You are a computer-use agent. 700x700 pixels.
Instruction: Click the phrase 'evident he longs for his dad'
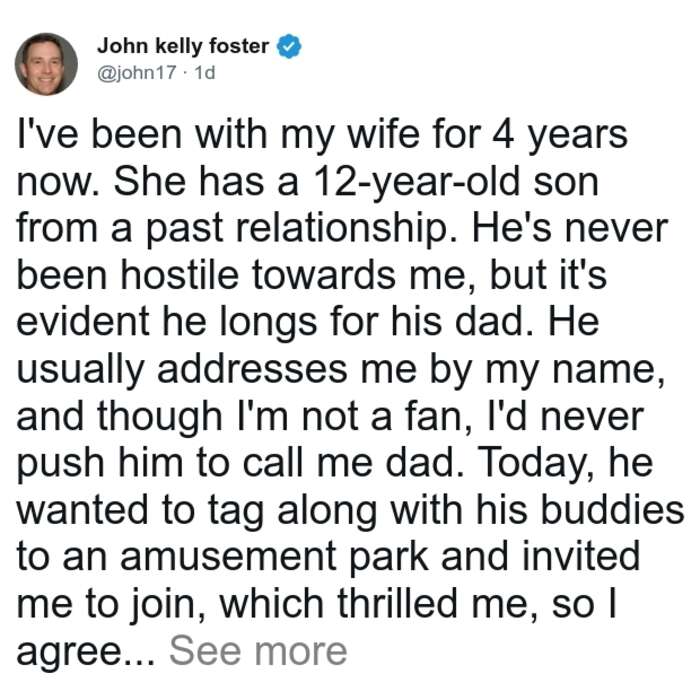point(269,322)
